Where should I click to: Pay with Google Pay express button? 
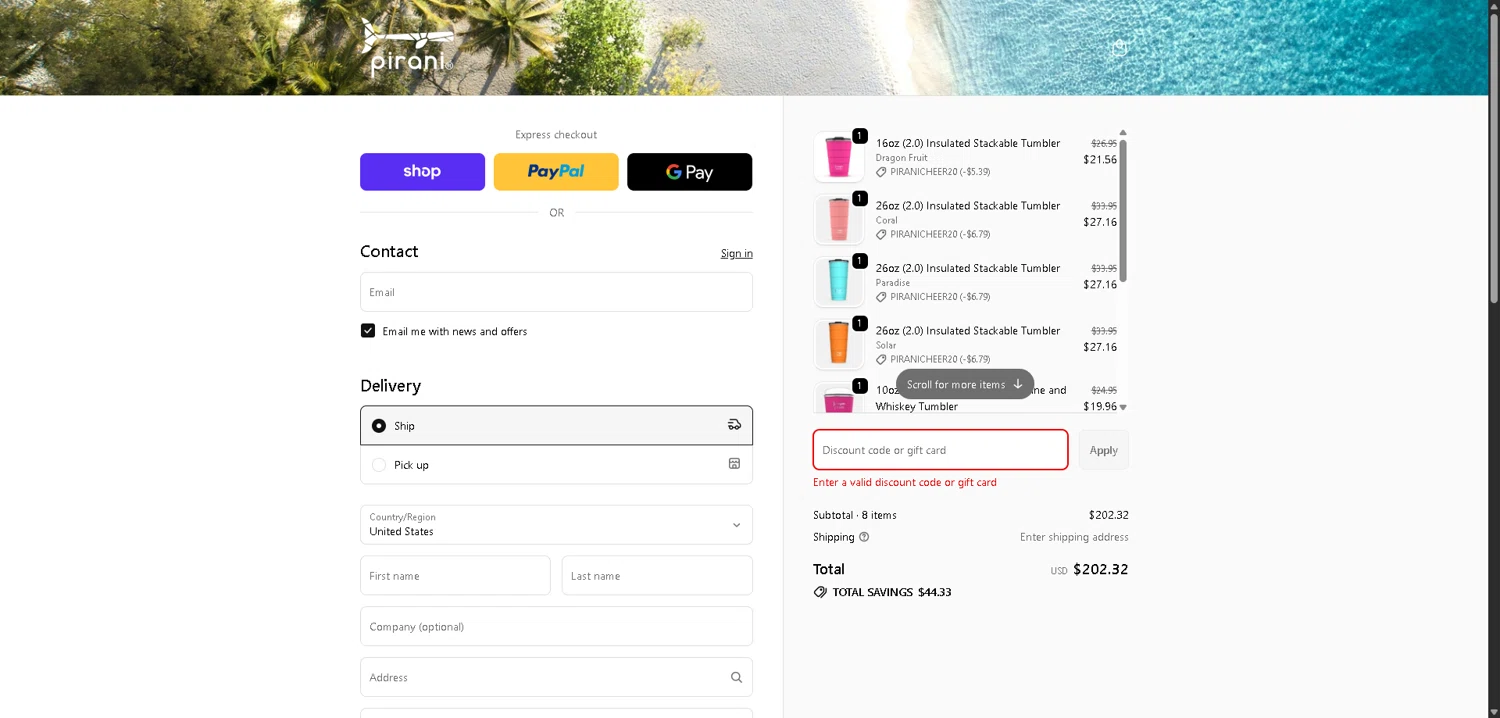pos(689,172)
